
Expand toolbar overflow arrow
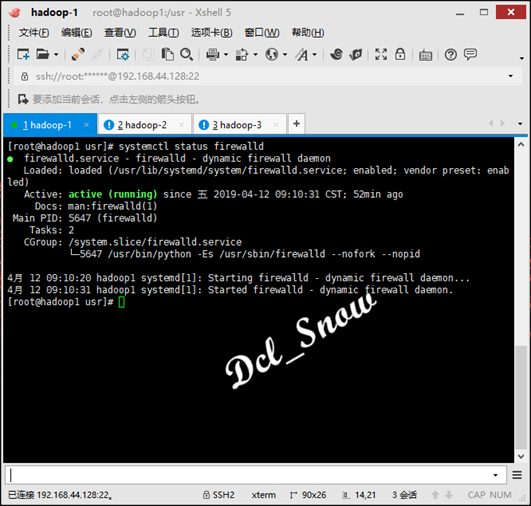522,58
